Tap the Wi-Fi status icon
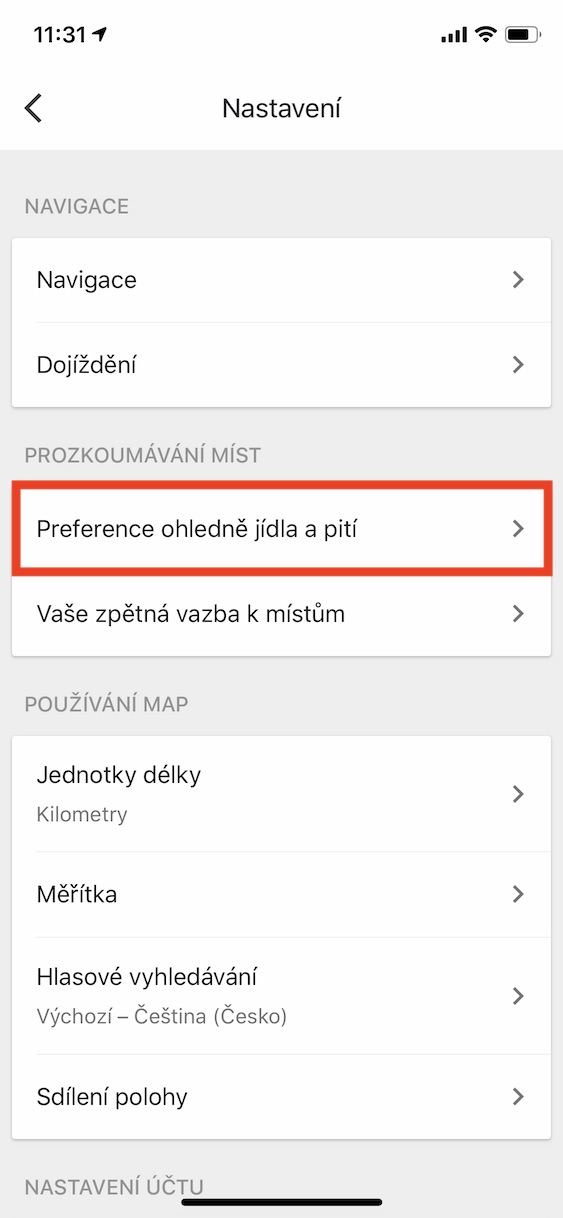The image size is (563, 1218). pos(486,34)
